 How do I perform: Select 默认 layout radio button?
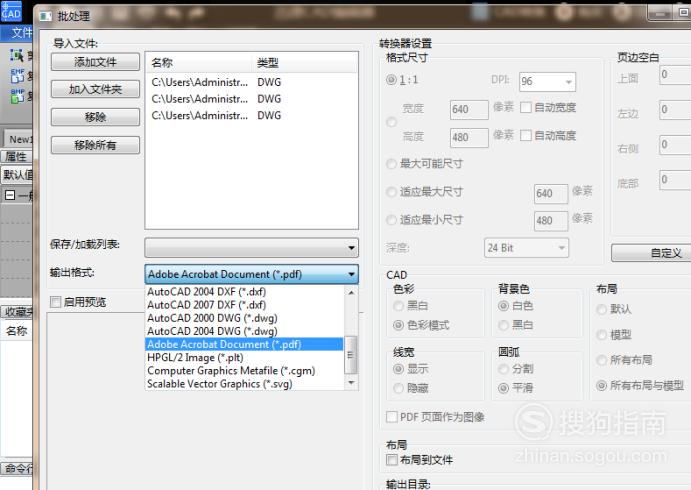pyautogui.click(x=602, y=309)
